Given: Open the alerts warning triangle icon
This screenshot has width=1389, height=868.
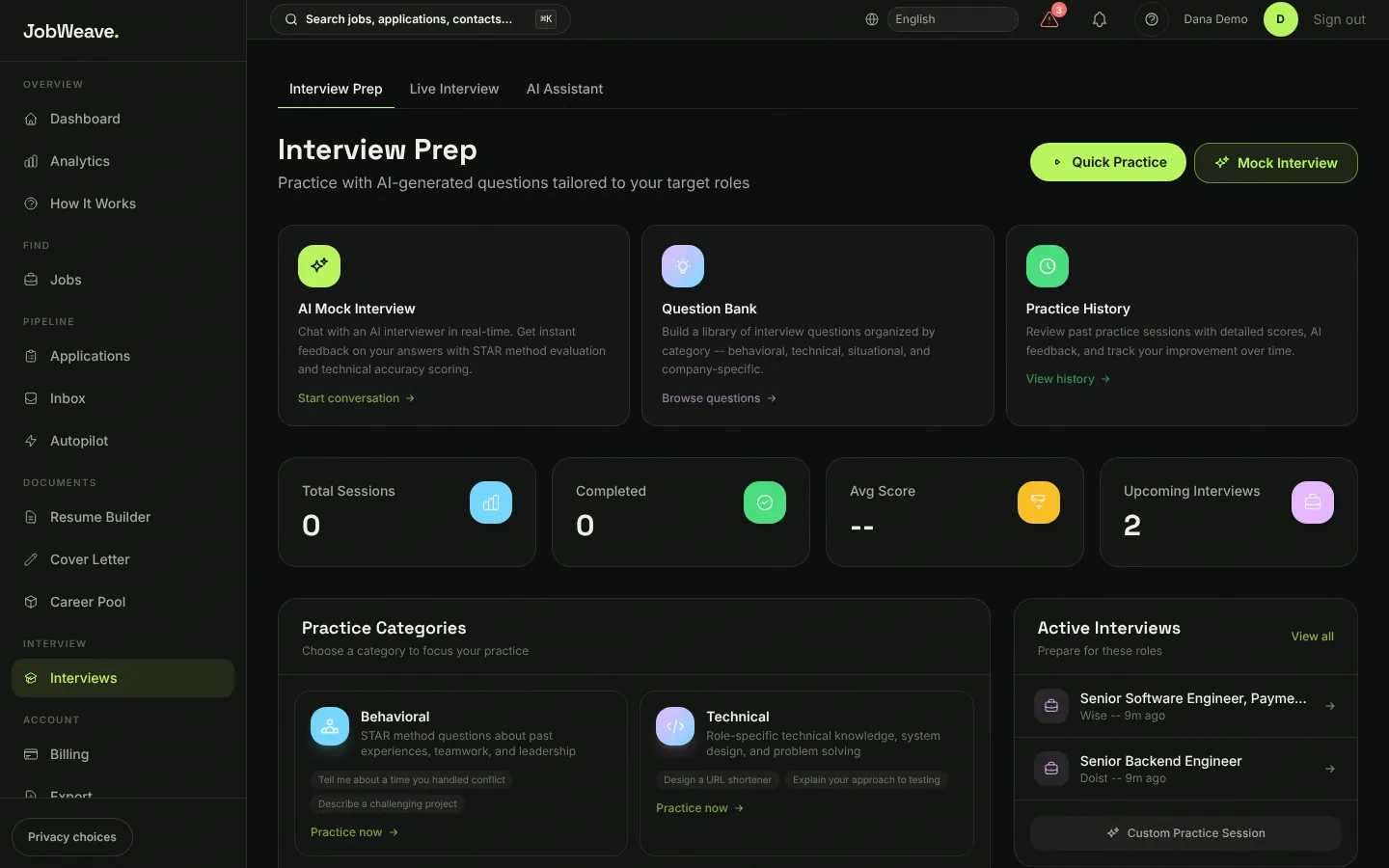Looking at the screenshot, I should pyautogui.click(x=1050, y=19).
